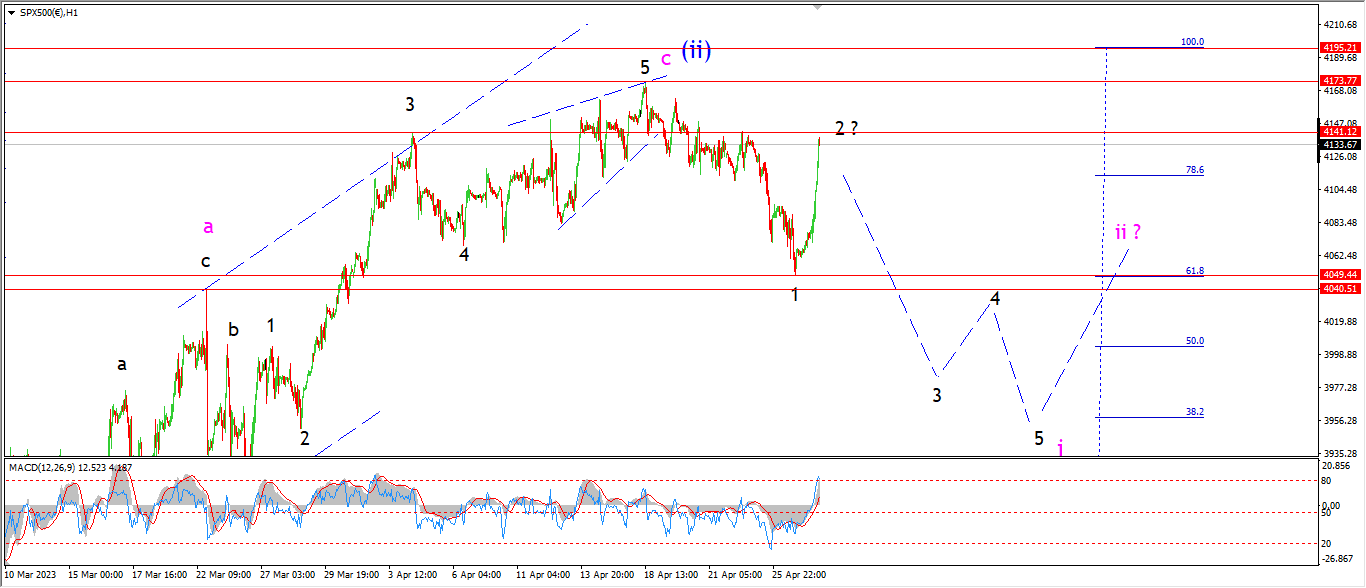This screenshot has width=1366, height=588.
Task: Click the current price 4133.67 black tag
Action: pos(1340,144)
